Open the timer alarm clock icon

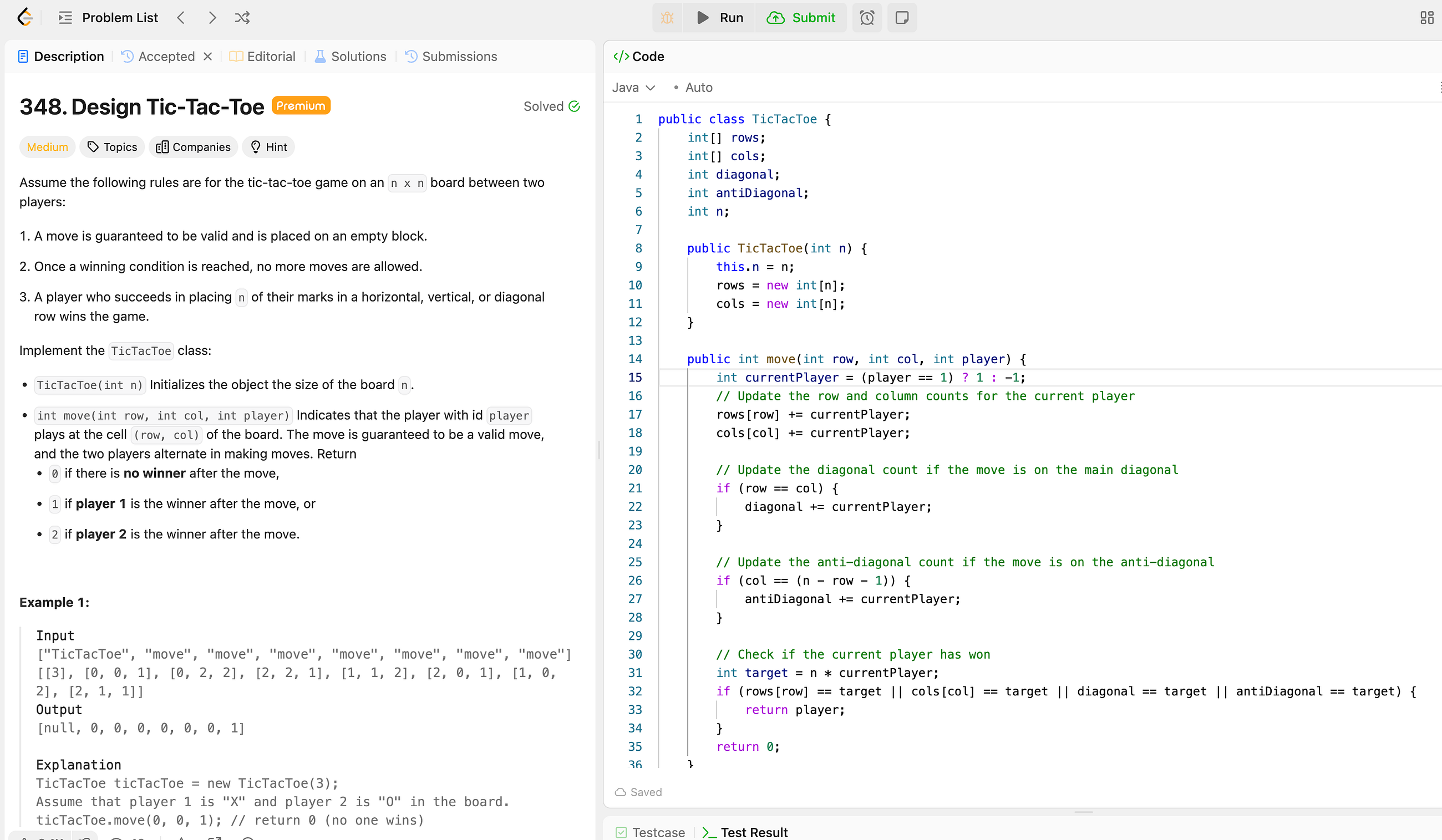[x=867, y=18]
